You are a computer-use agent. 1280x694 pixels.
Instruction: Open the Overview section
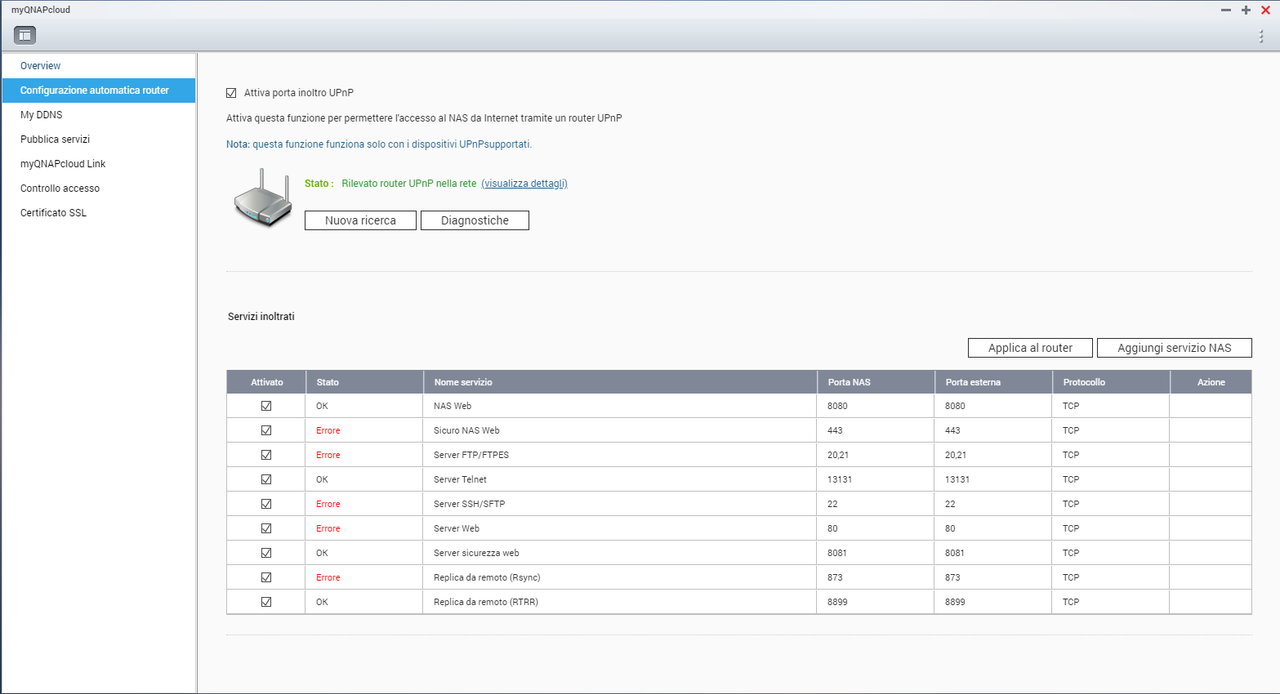[x=98, y=66]
